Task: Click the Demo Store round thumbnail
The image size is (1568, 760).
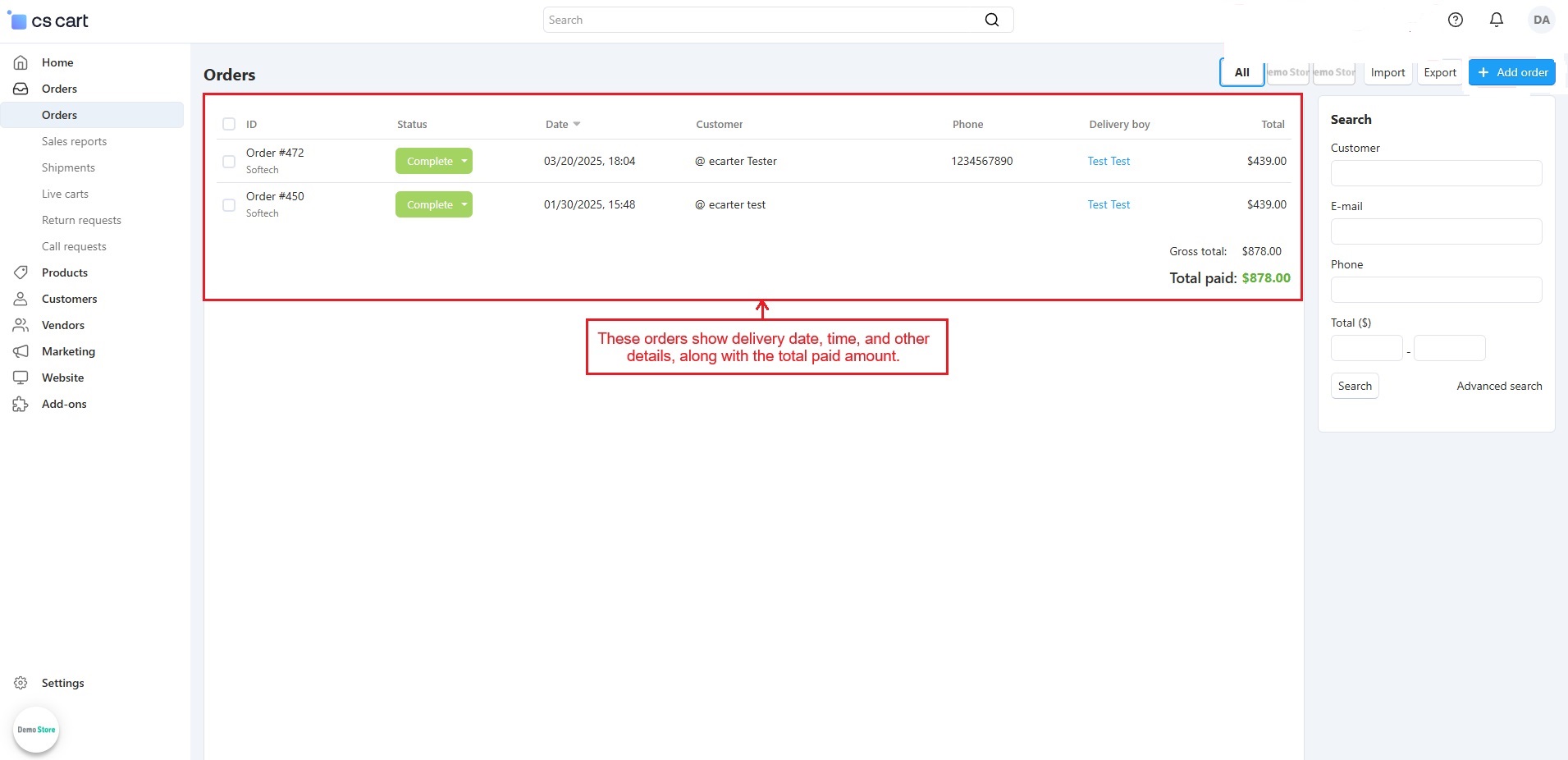Action: (x=36, y=730)
